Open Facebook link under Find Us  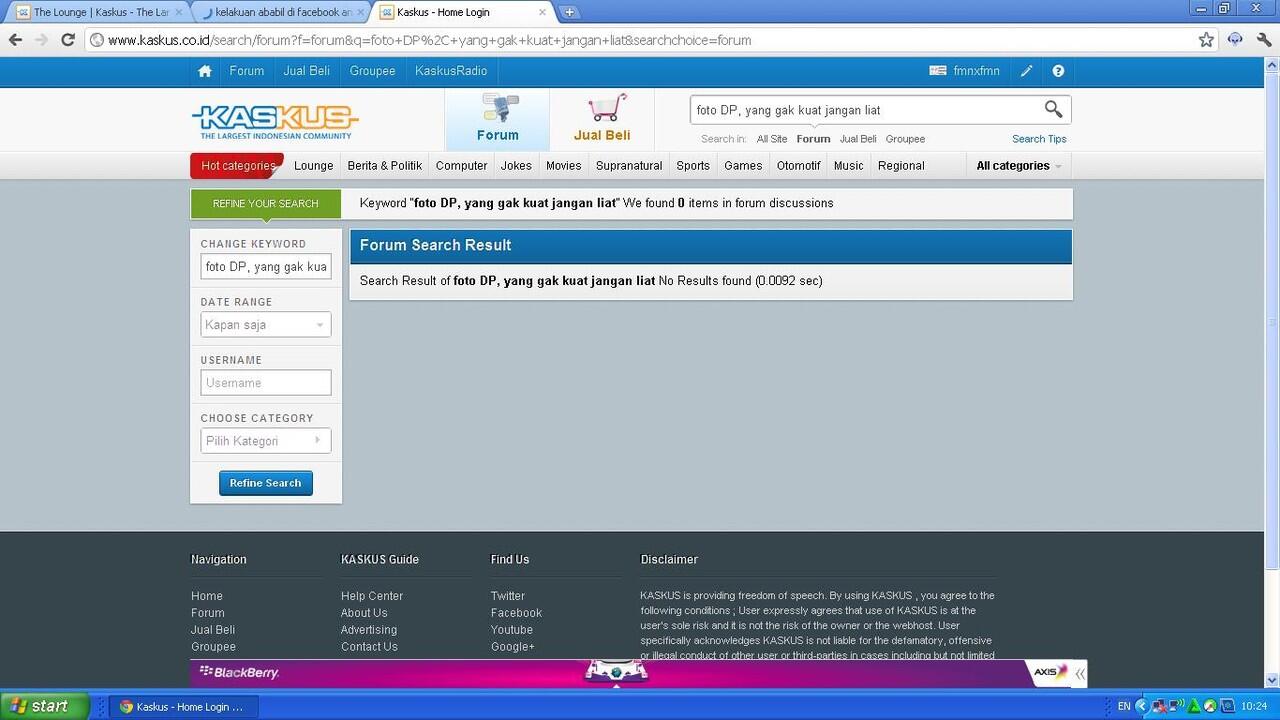click(516, 613)
